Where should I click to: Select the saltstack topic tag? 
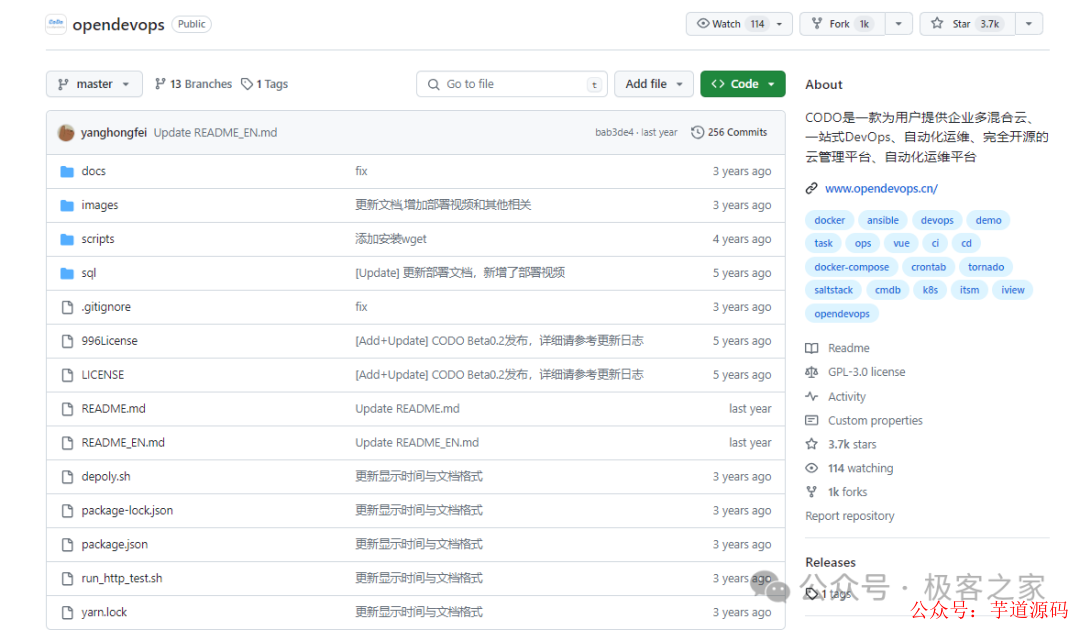833,291
